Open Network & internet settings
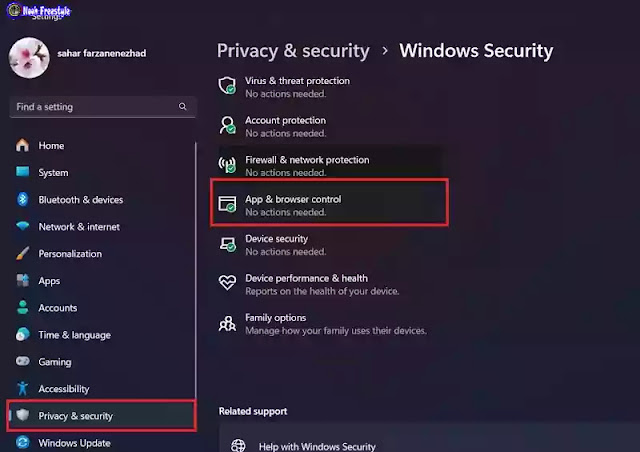This screenshot has width=640, height=452. pyautogui.click(x=101, y=227)
